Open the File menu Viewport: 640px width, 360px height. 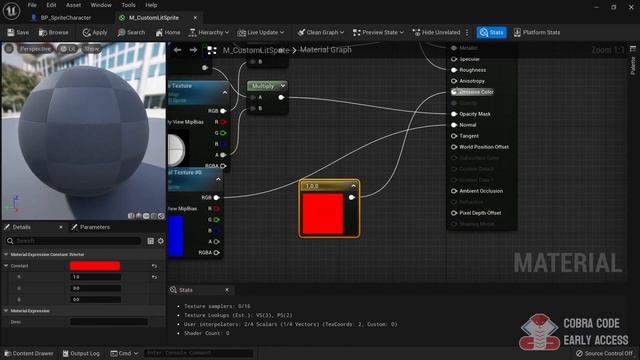click(32, 5)
